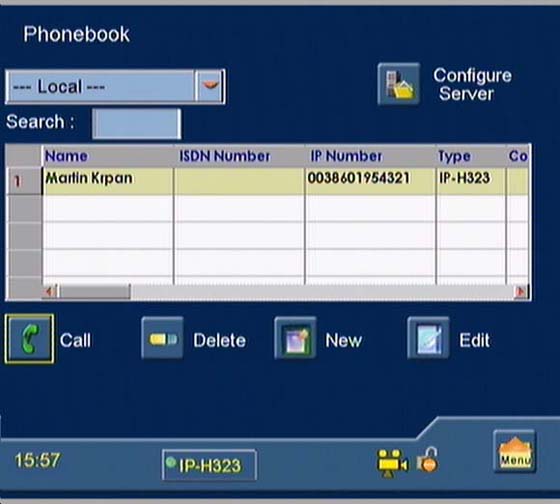This screenshot has height=504, width=560.
Task: Click the green phone Call icon
Action: tap(29, 339)
